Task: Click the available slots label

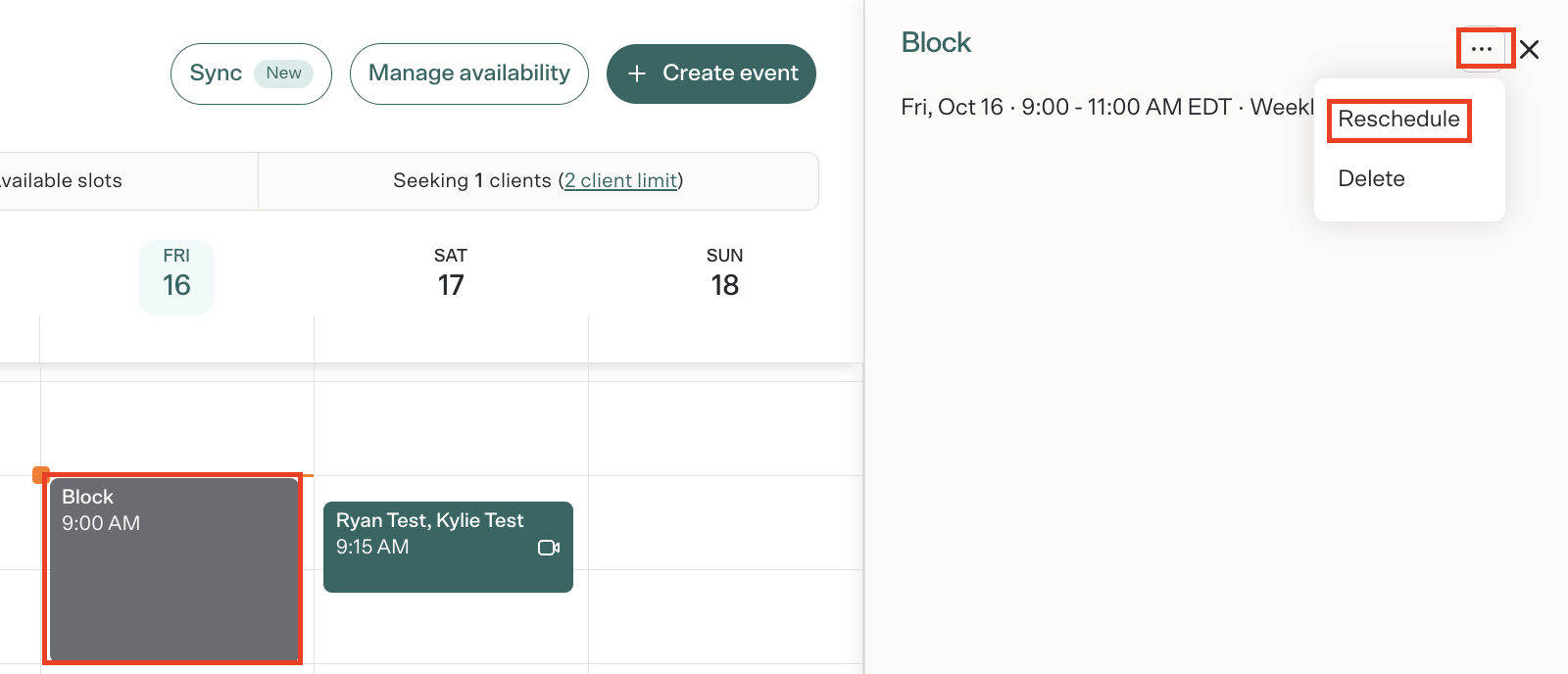Action: click(x=61, y=180)
